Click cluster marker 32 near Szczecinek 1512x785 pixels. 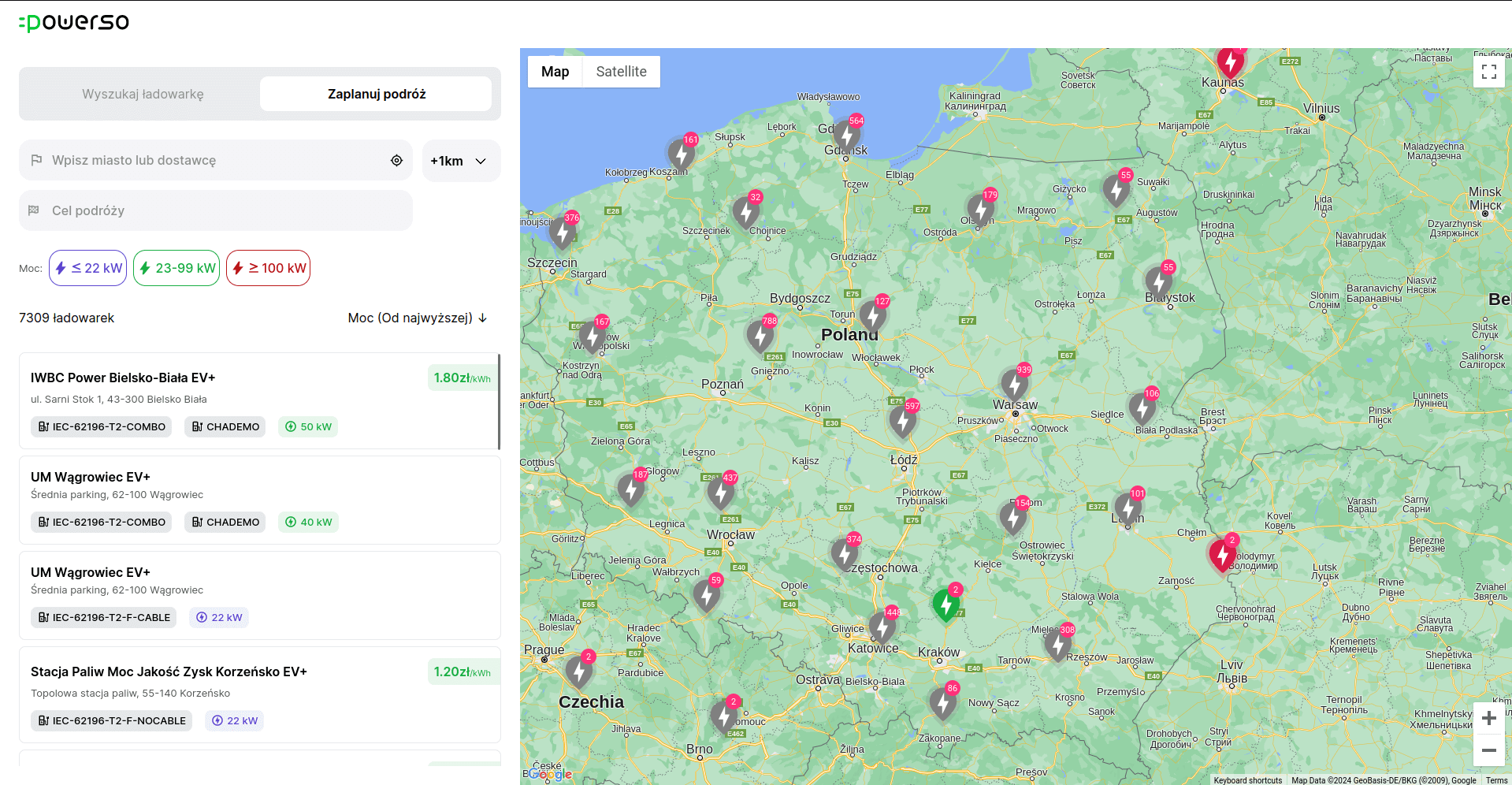pos(746,211)
